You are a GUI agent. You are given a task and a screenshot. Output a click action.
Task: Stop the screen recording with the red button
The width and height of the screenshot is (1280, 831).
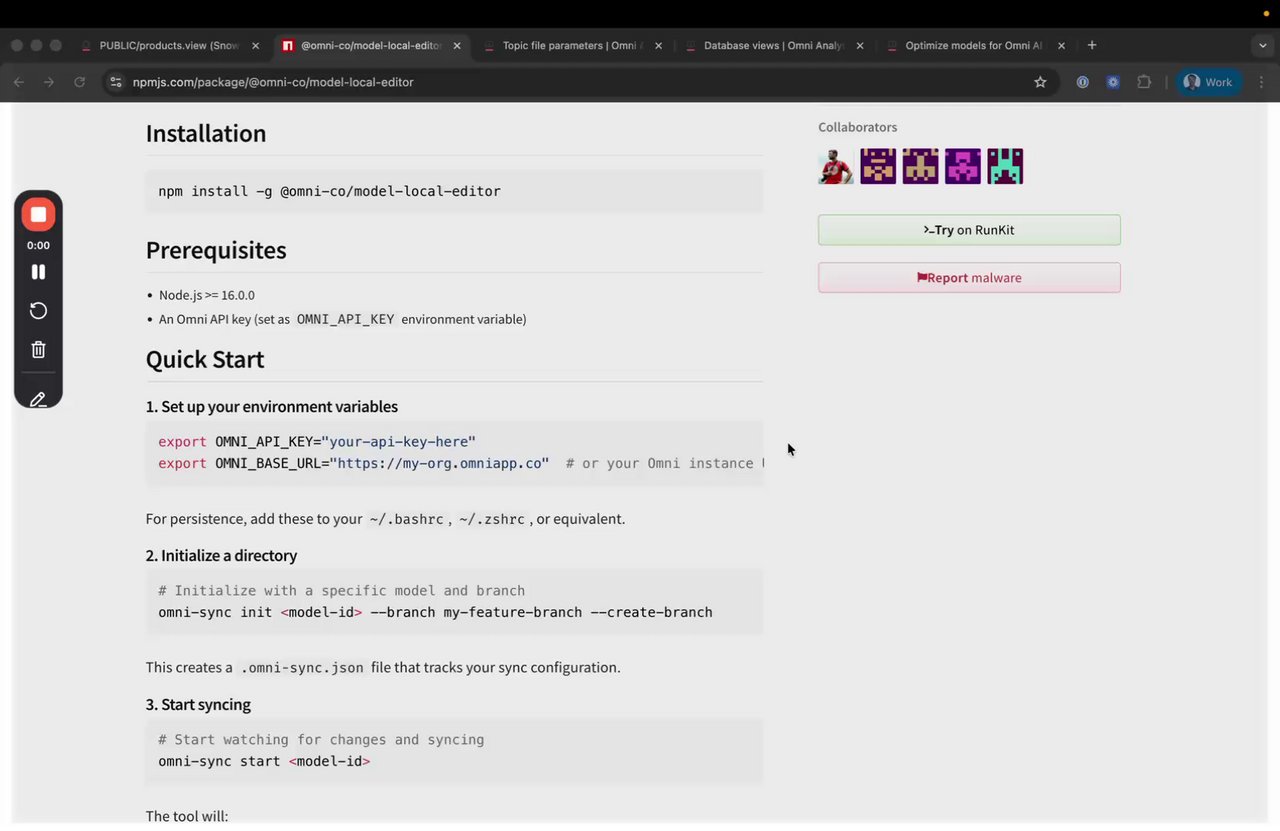38,214
